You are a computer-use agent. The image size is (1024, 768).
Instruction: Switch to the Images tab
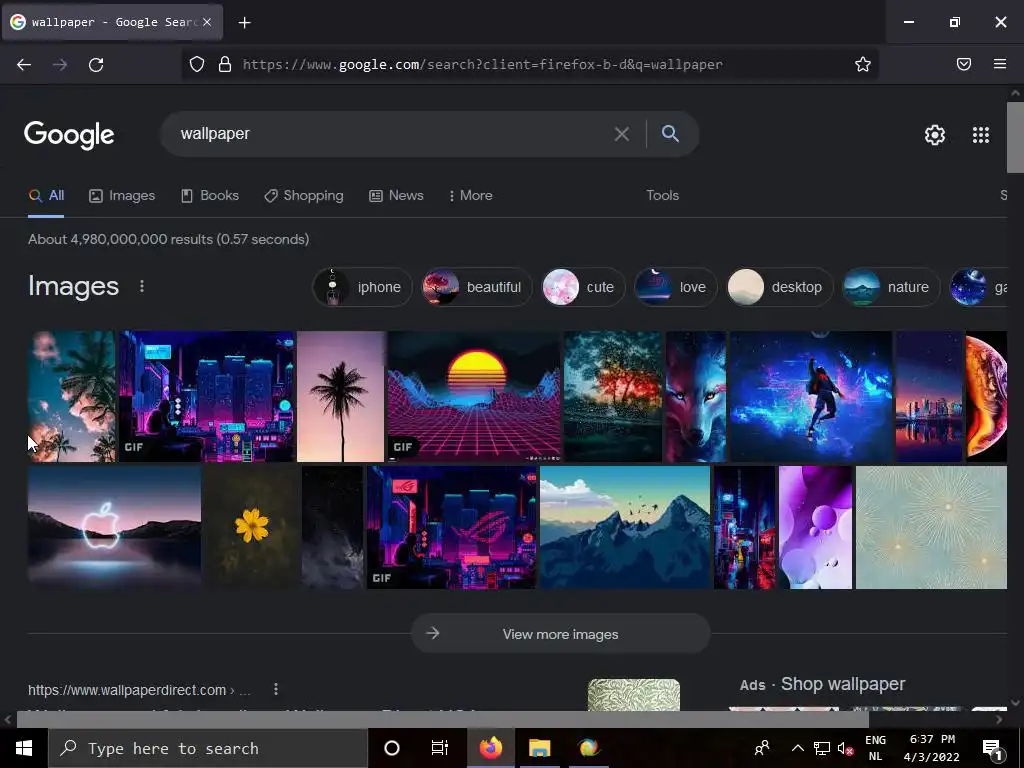tap(122, 195)
